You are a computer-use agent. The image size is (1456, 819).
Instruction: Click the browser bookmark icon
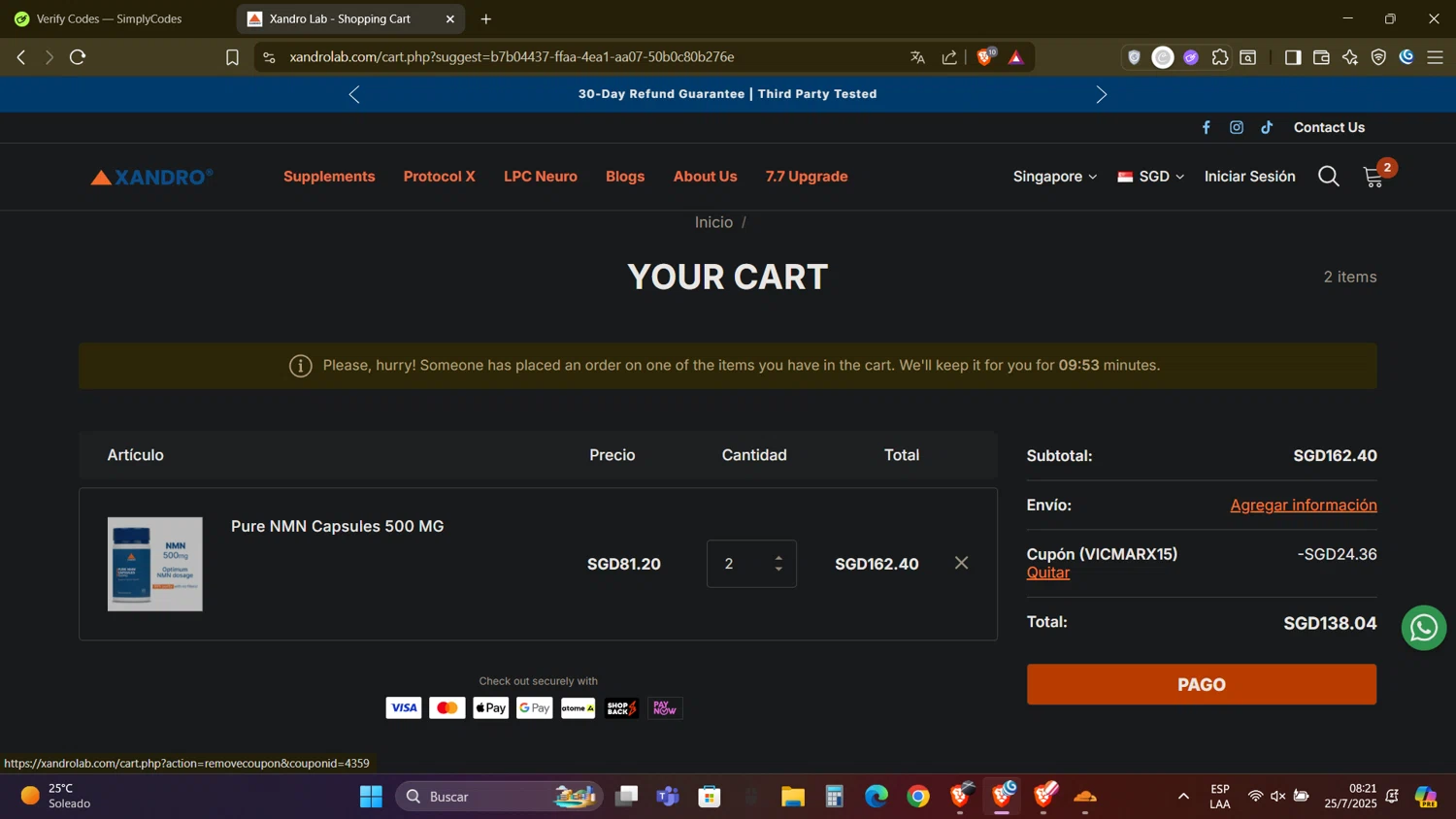tap(232, 57)
